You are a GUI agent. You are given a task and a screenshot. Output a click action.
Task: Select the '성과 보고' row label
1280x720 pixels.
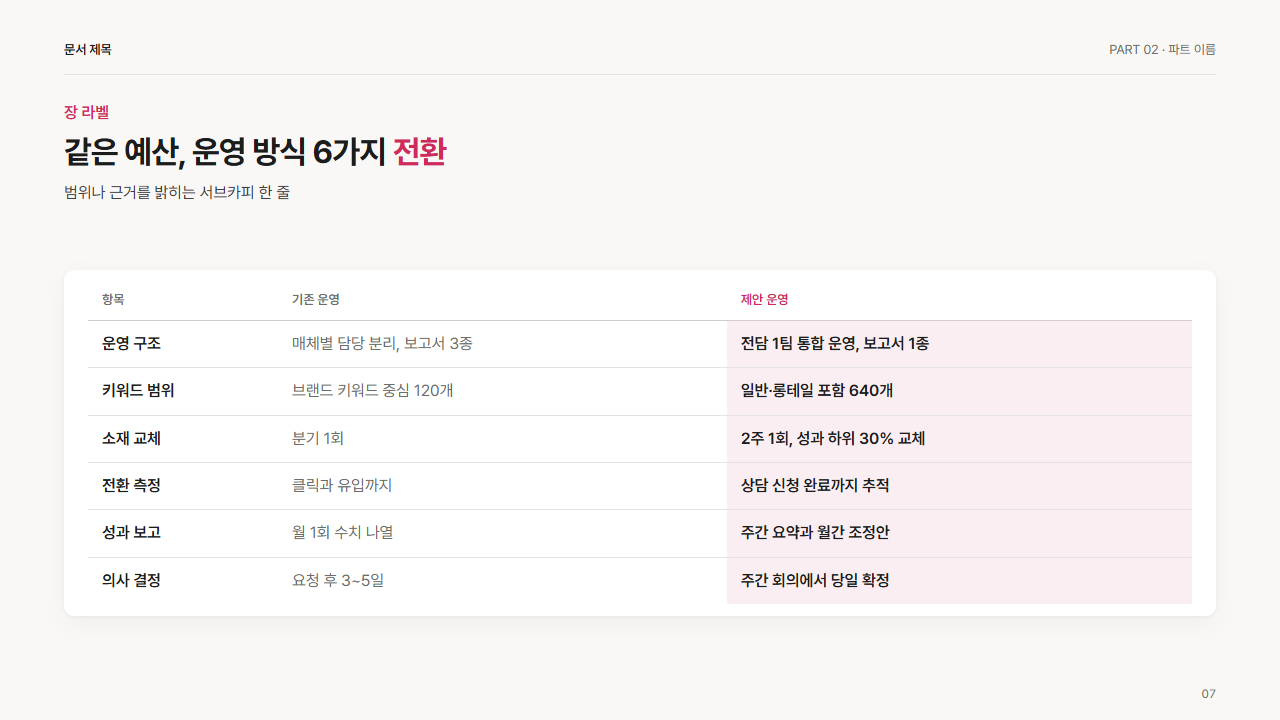coord(132,532)
